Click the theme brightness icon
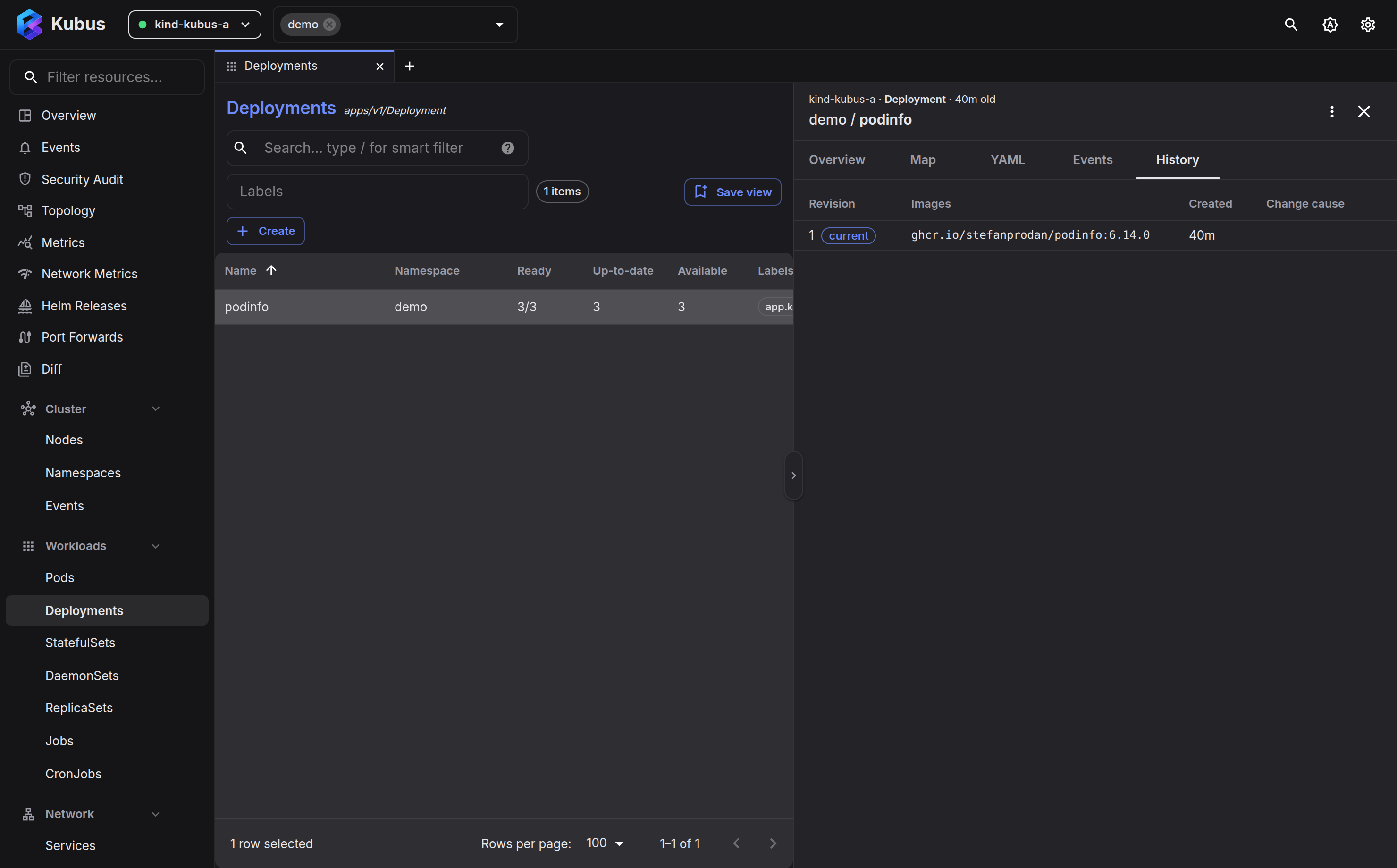This screenshot has width=1397, height=868. coord(1330,24)
